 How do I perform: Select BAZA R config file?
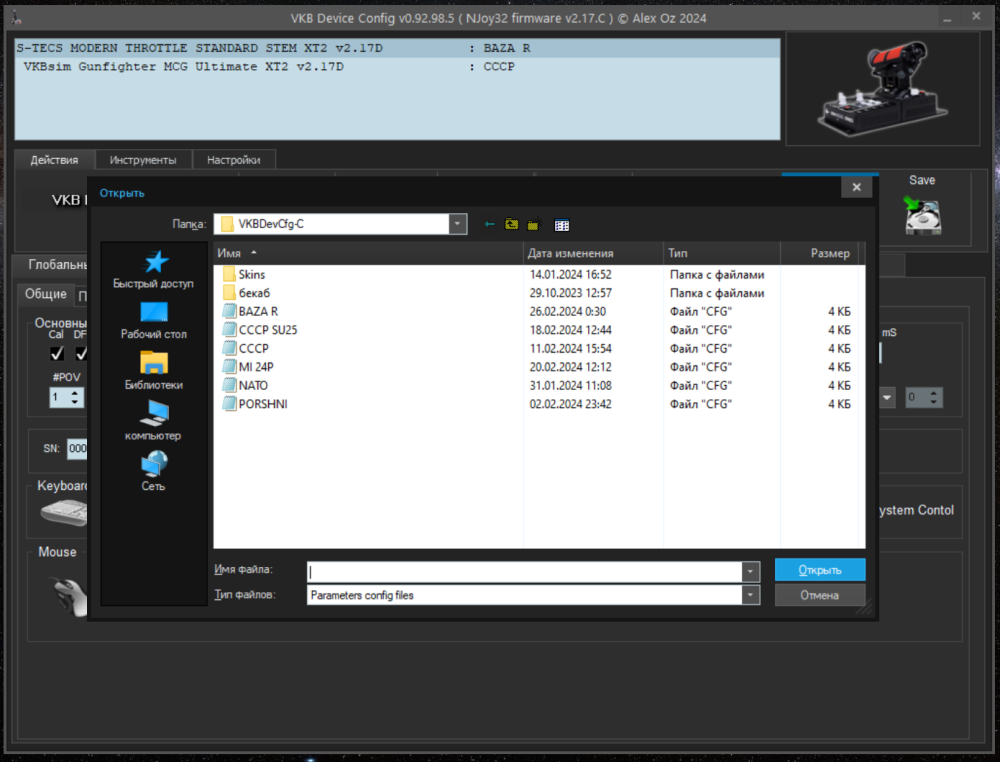coord(251,312)
